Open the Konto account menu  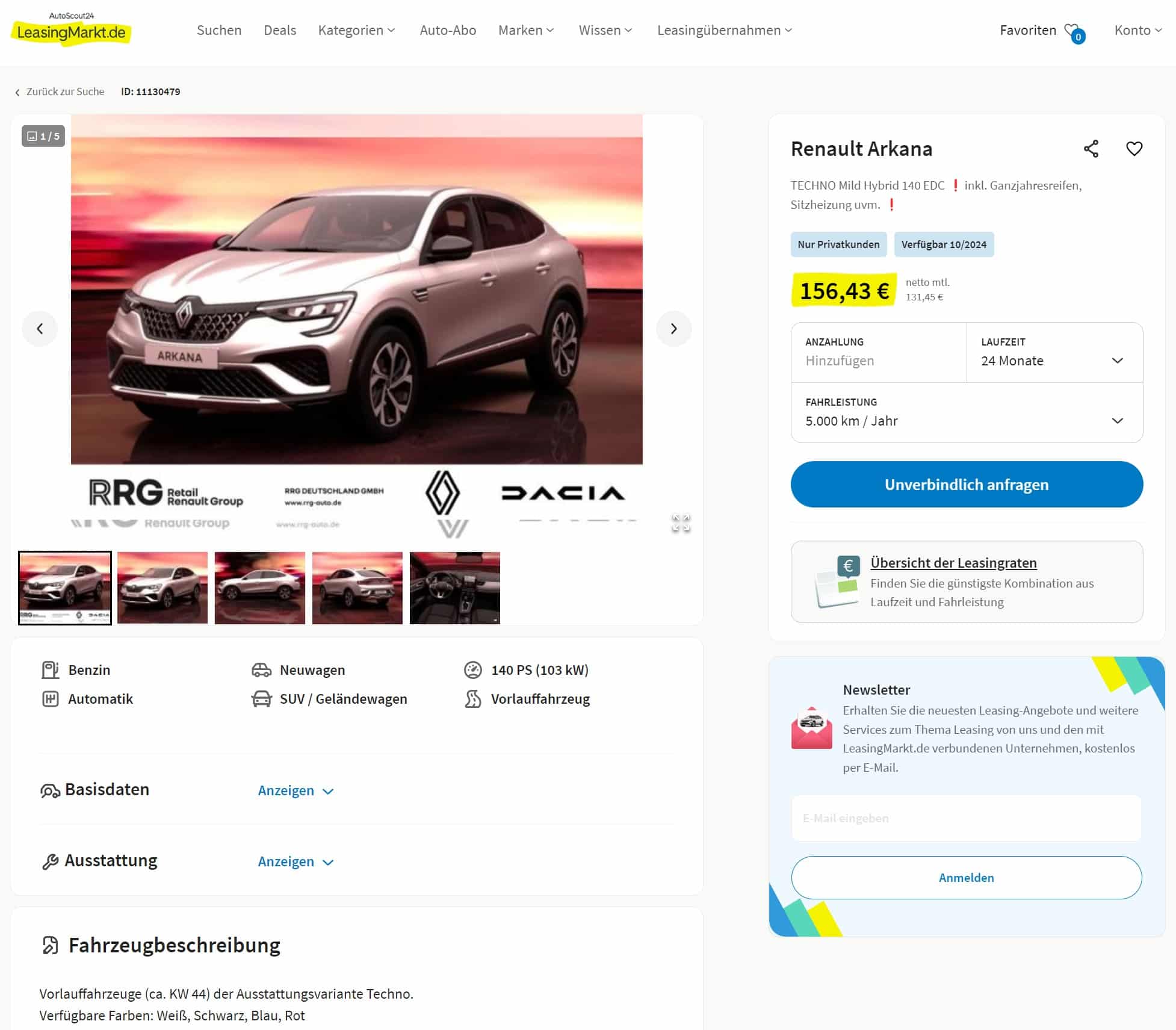coord(1138,30)
